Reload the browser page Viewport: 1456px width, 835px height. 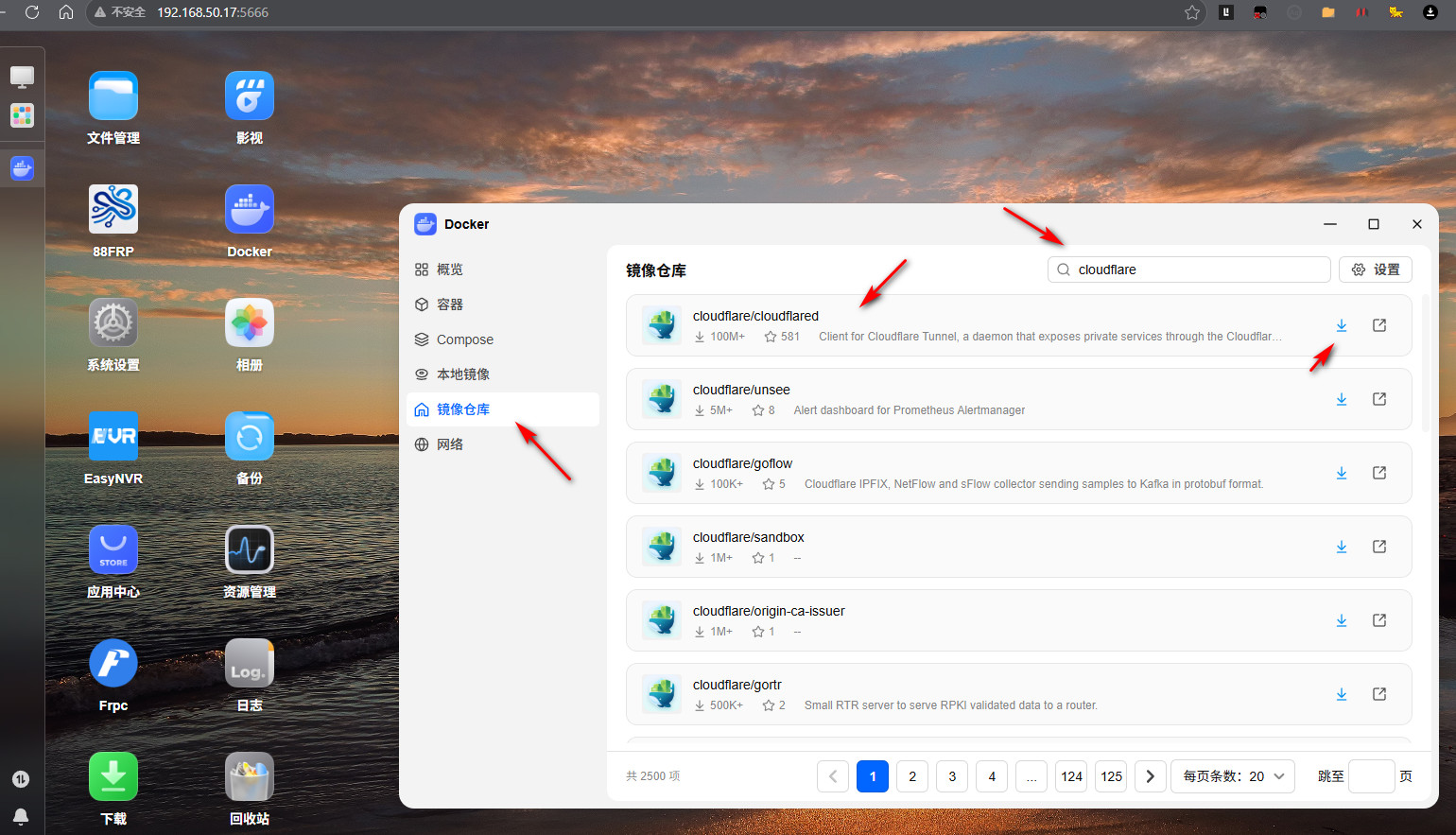[x=32, y=12]
